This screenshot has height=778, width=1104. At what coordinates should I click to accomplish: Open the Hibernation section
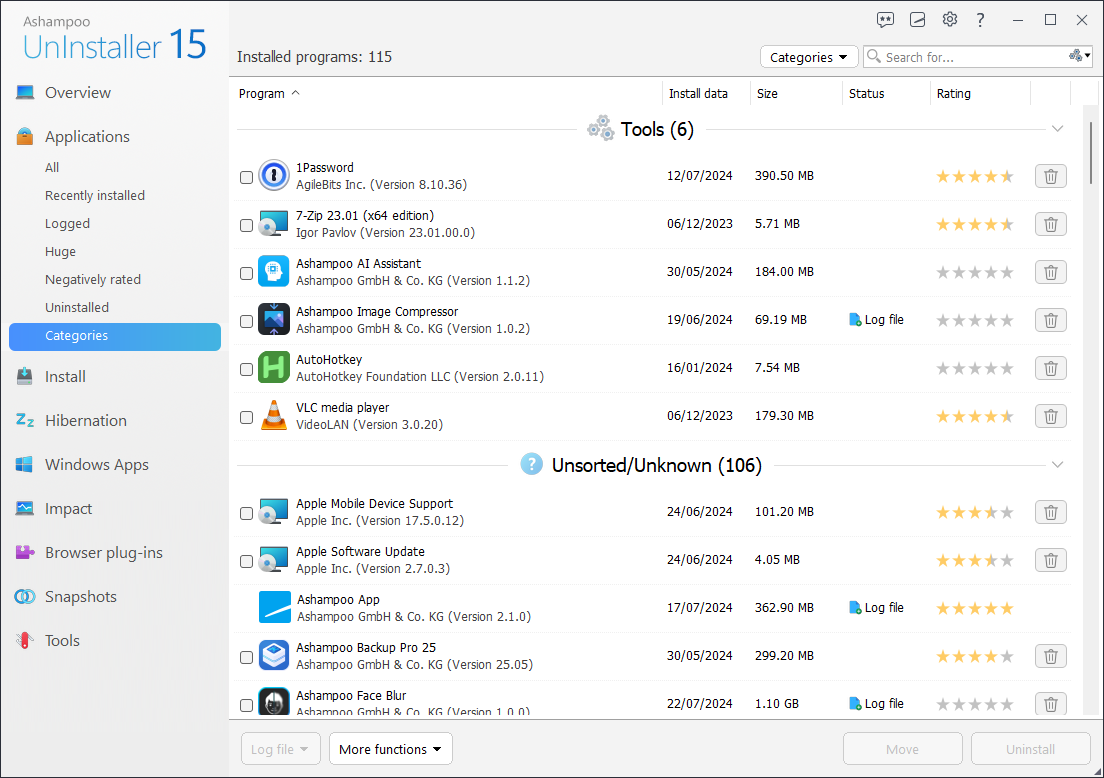(x=85, y=421)
